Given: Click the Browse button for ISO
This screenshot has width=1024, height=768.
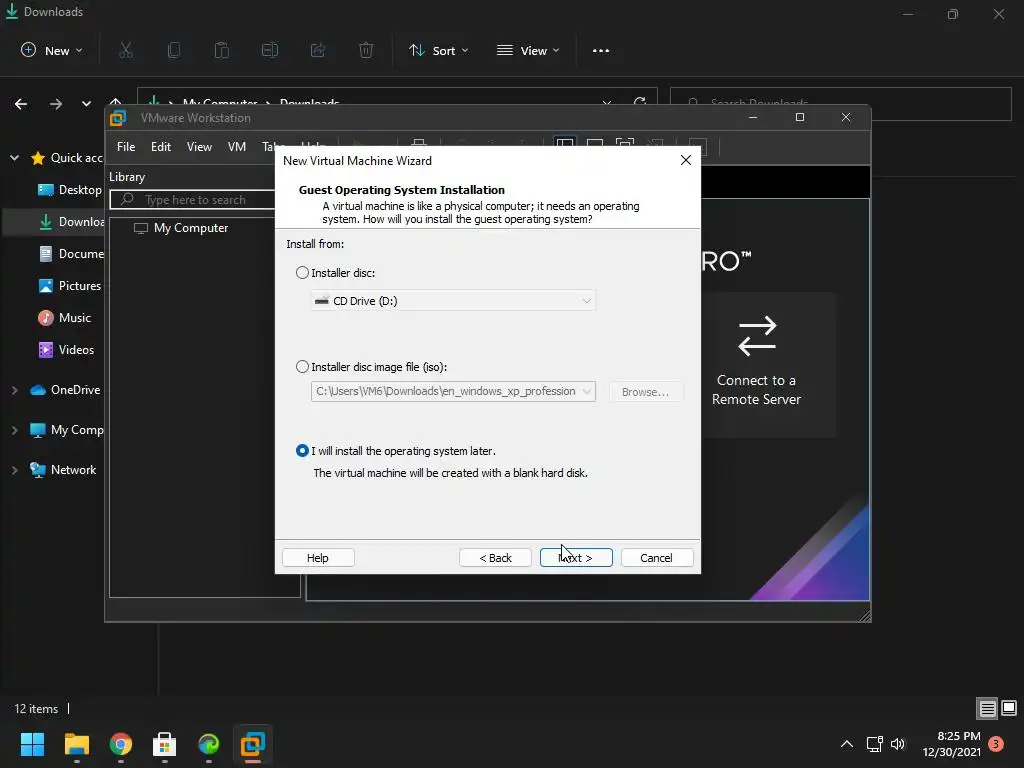Looking at the screenshot, I should click(x=645, y=392).
